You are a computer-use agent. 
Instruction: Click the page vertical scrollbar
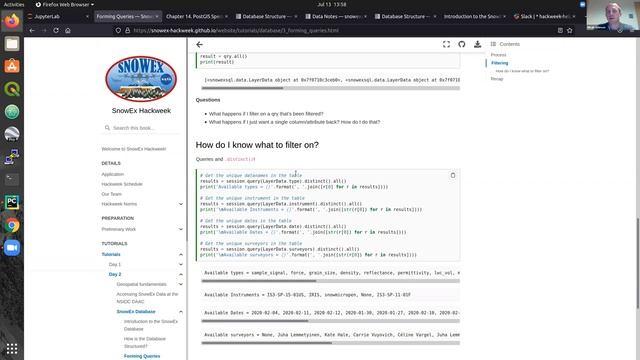[x=638, y=264]
